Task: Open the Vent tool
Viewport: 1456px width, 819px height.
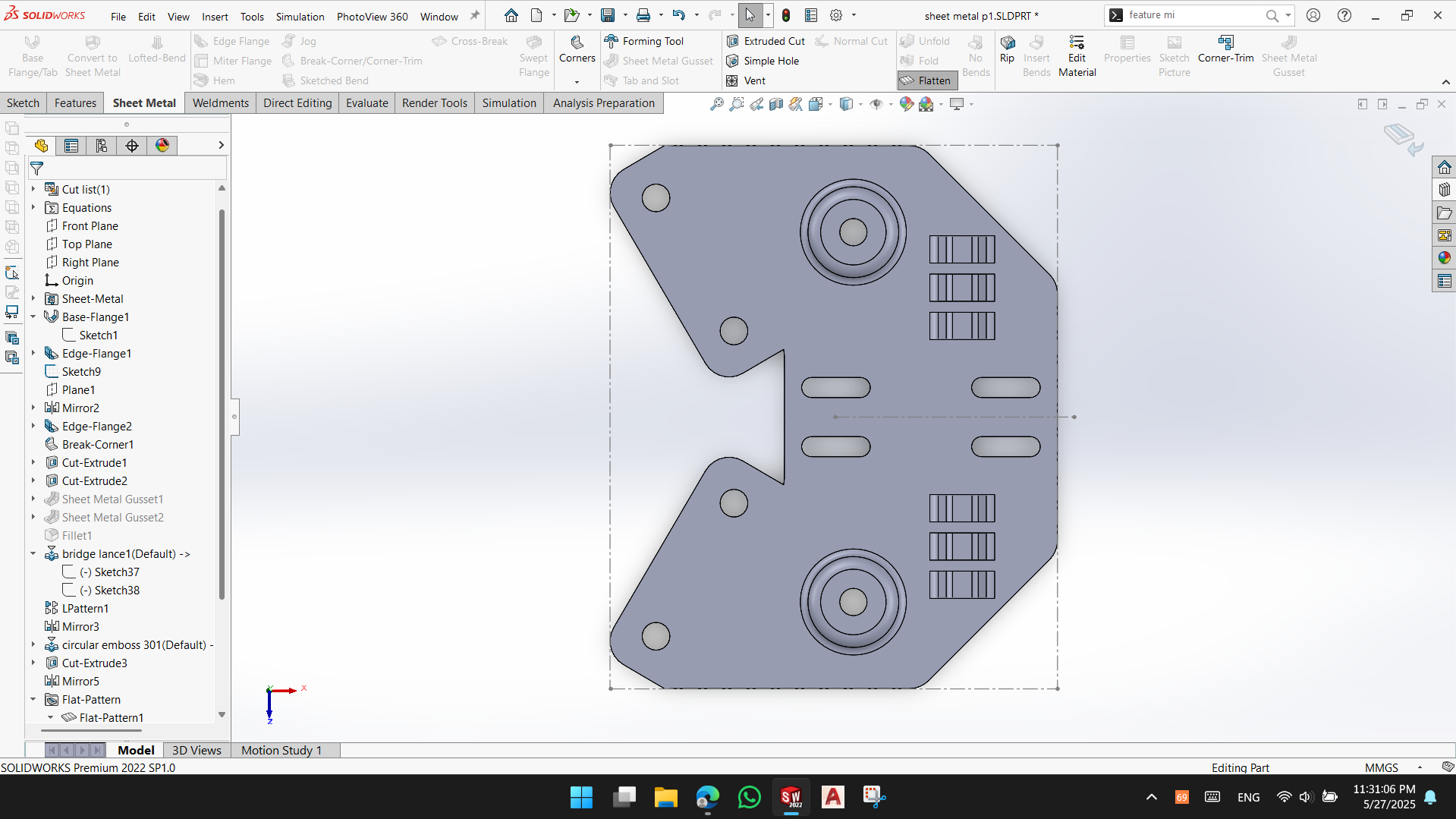Action: (746, 80)
